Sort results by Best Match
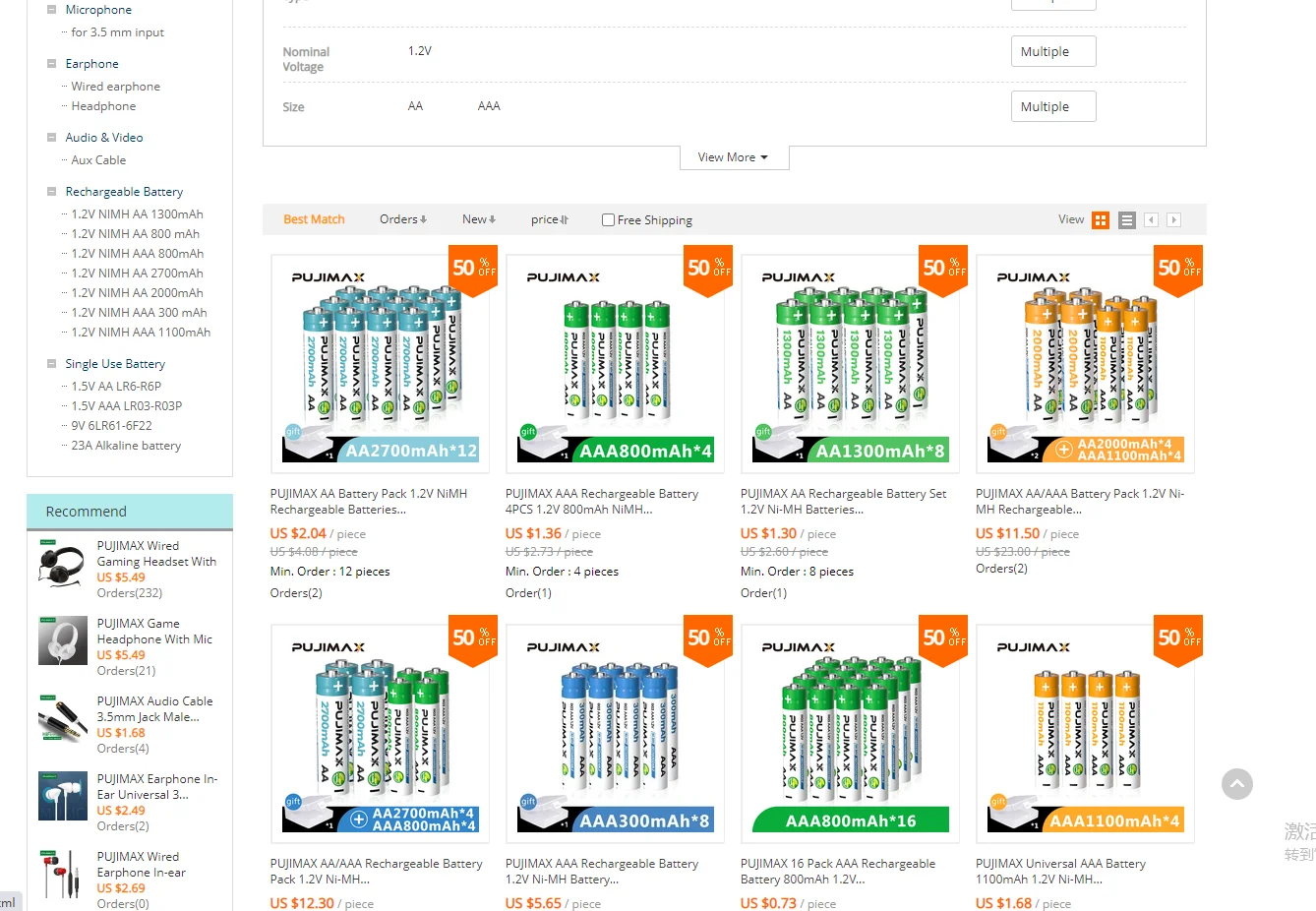1316x911 pixels. (x=314, y=219)
